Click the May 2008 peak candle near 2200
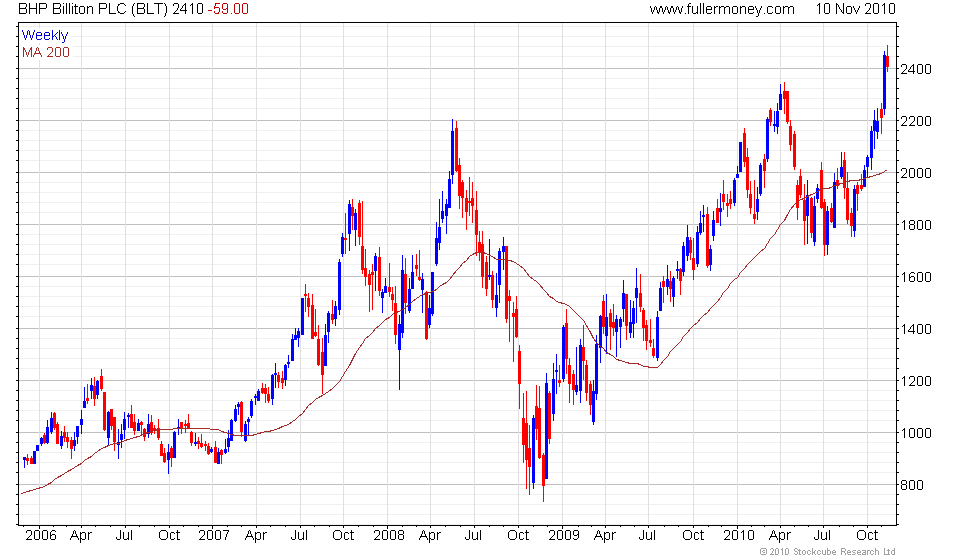This screenshot has width=980, height=560. click(452, 150)
